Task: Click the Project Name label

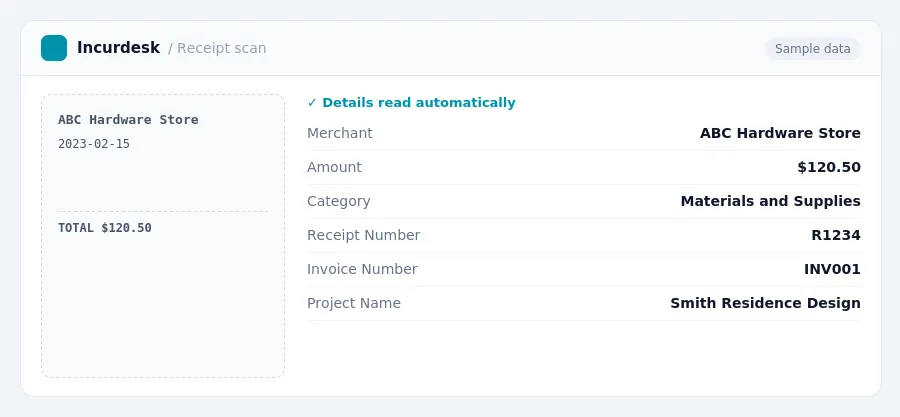Action: pyautogui.click(x=354, y=303)
